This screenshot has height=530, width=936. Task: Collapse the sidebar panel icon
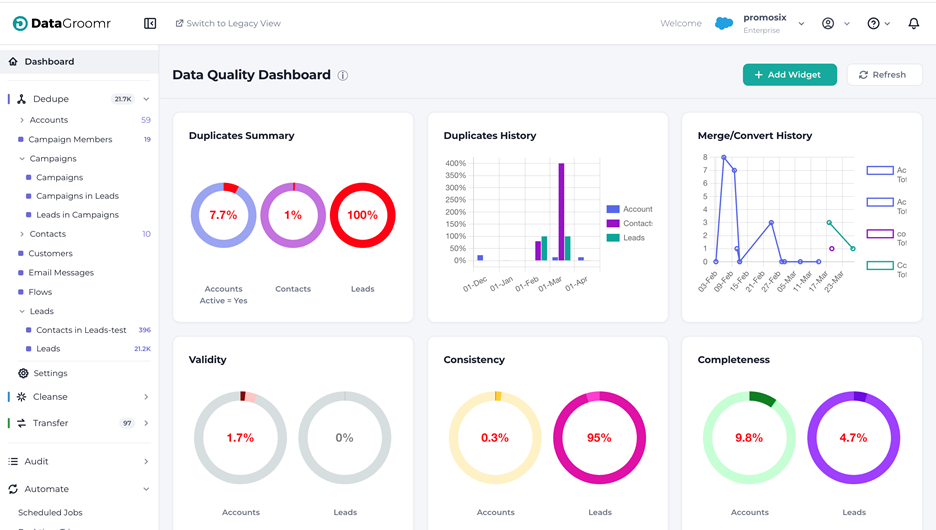pyautogui.click(x=150, y=23)
